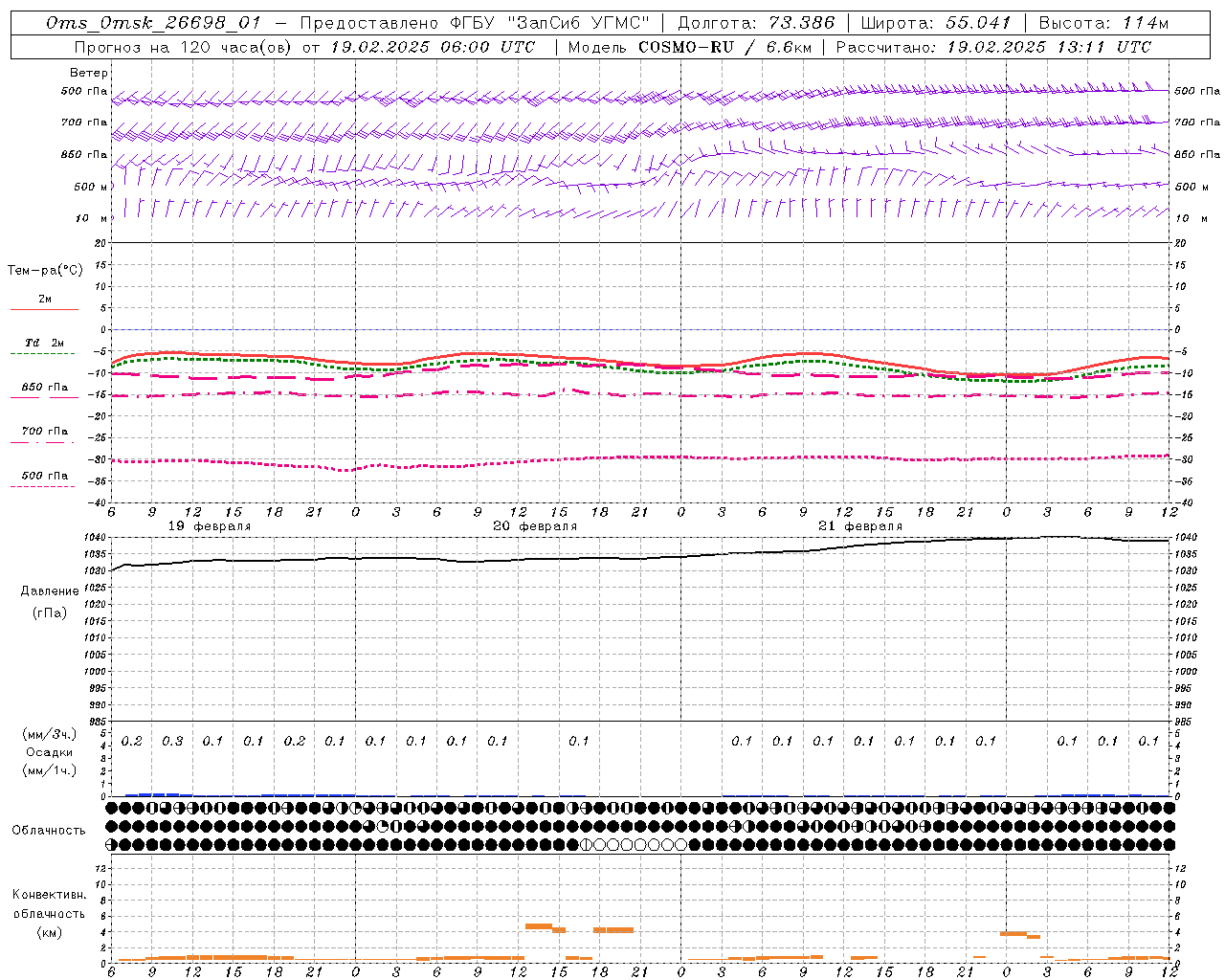Viewport: 1225px width, 980px height.
Task: Click the dotted pink line sample under the 500 гПа legend
Action: (x=43, y=486)
